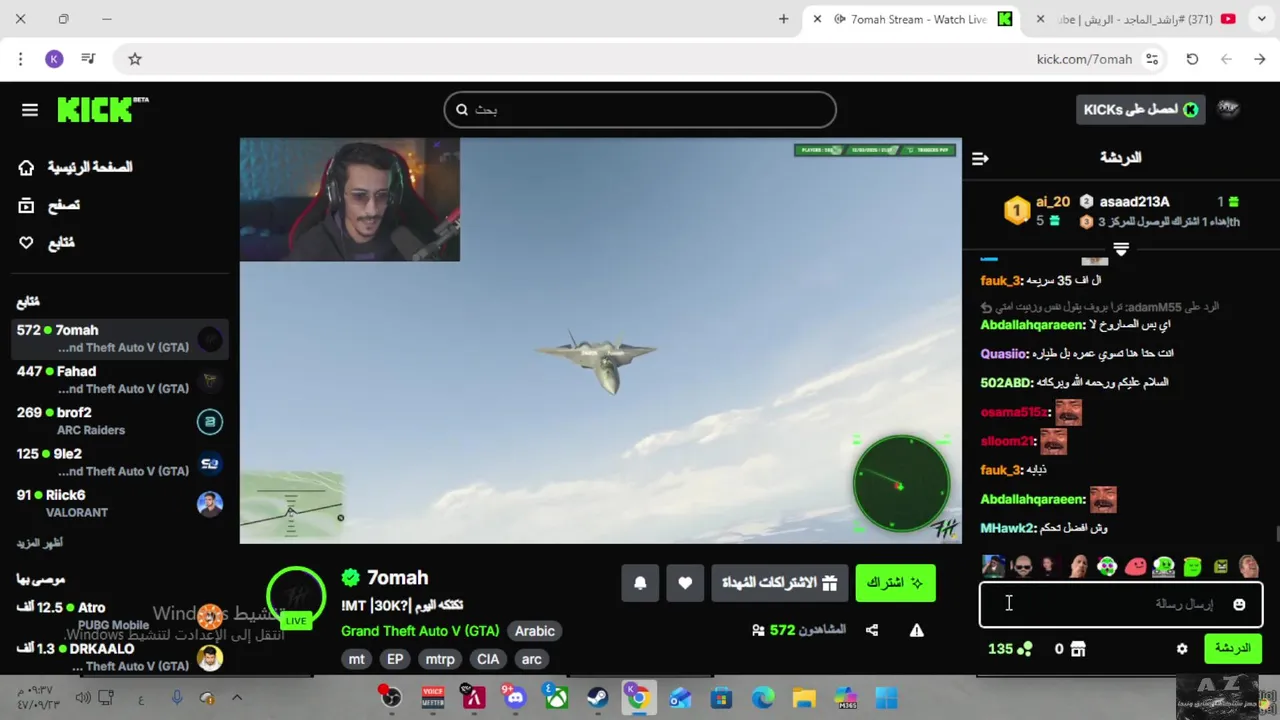Insert the red blob emote
The image size is (1280, 720).
pyautogui.click(x=1136, y=567)
